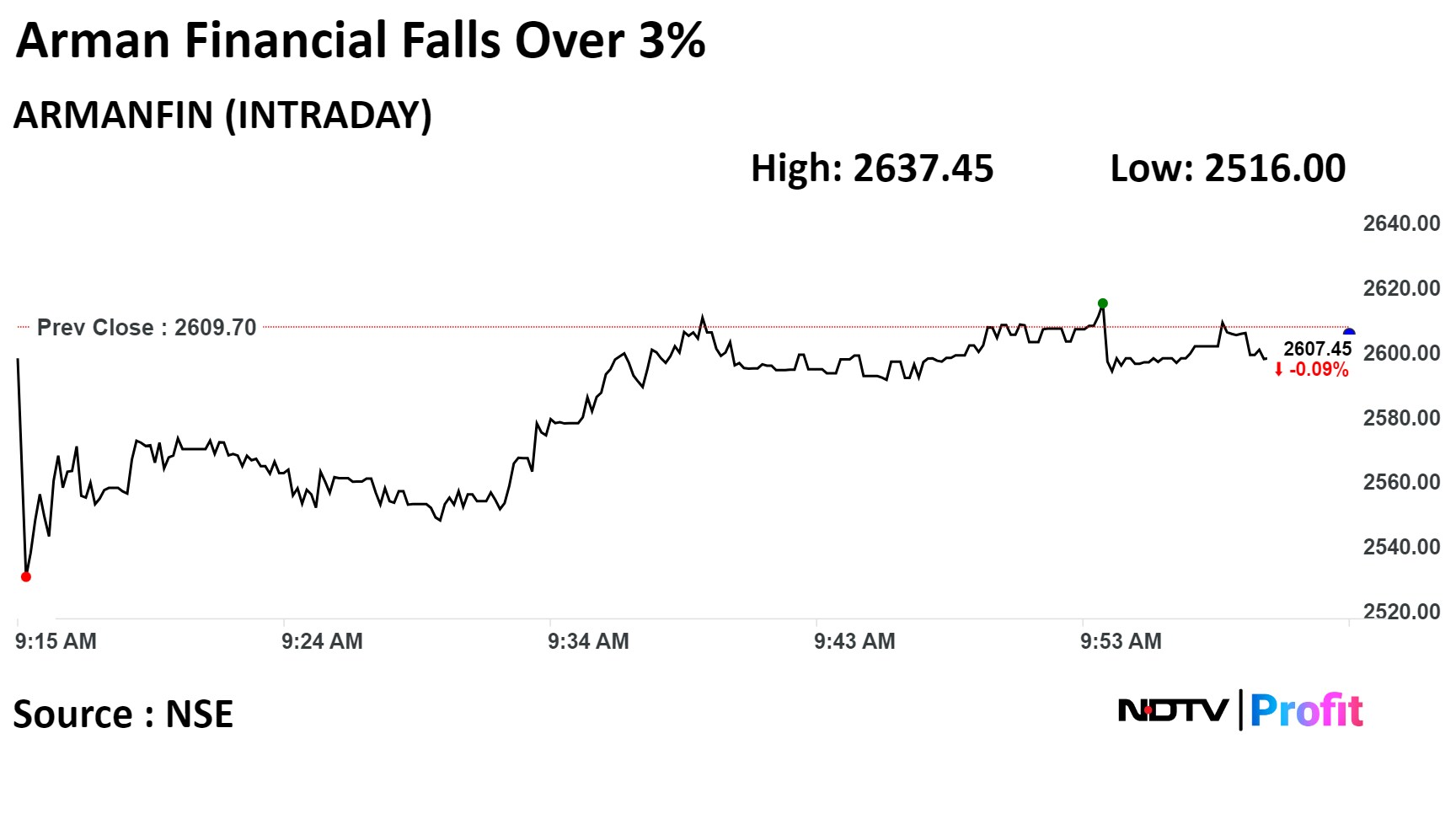Select the 9:53 AM time label

(1121, 641)
